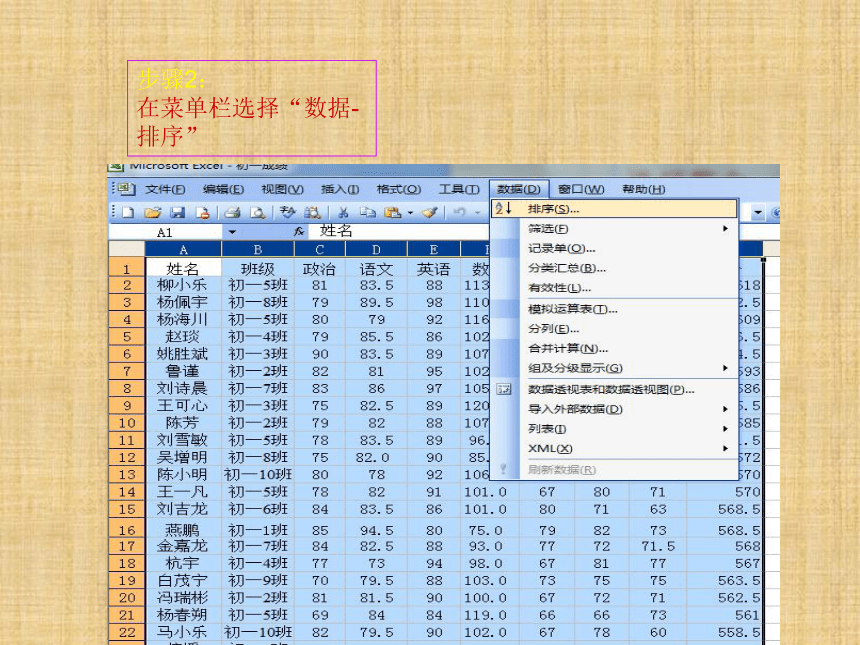Screen dimensions: 860x645
Task: Open Print Preview from the toolbar
Action: (257, 212)
